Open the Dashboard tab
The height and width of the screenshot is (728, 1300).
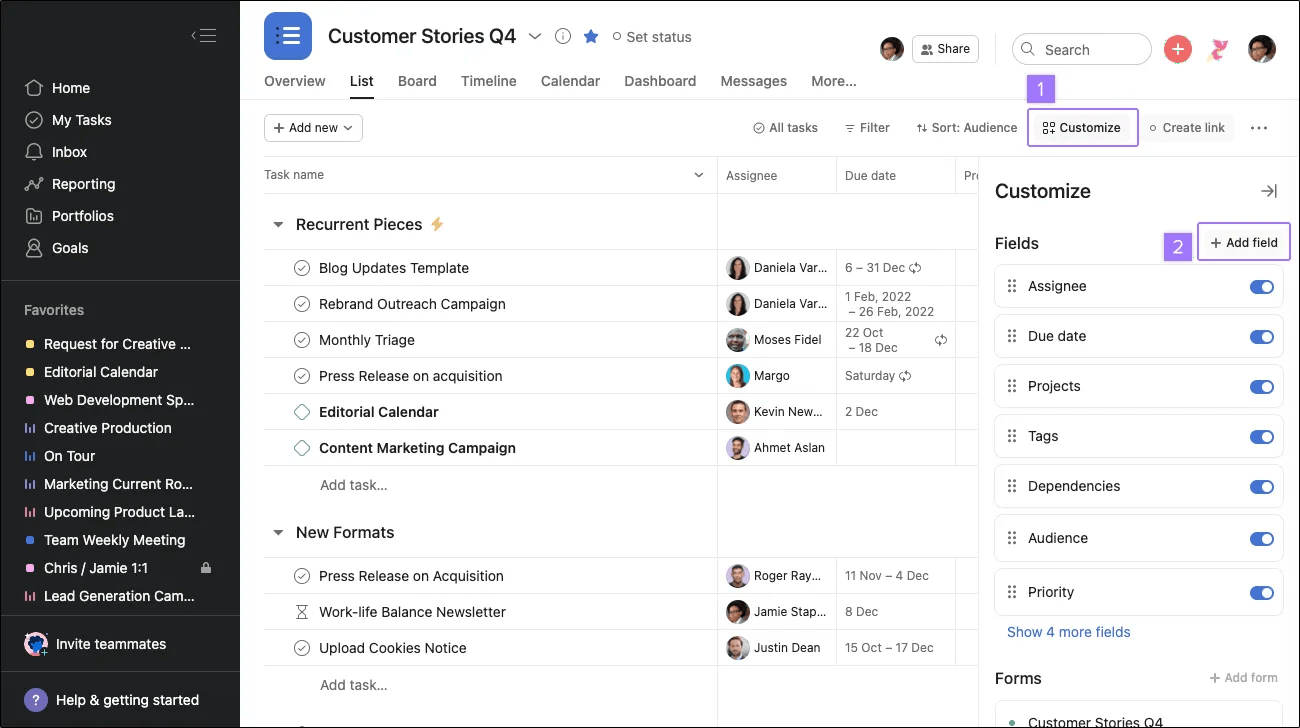pos(660,81)
